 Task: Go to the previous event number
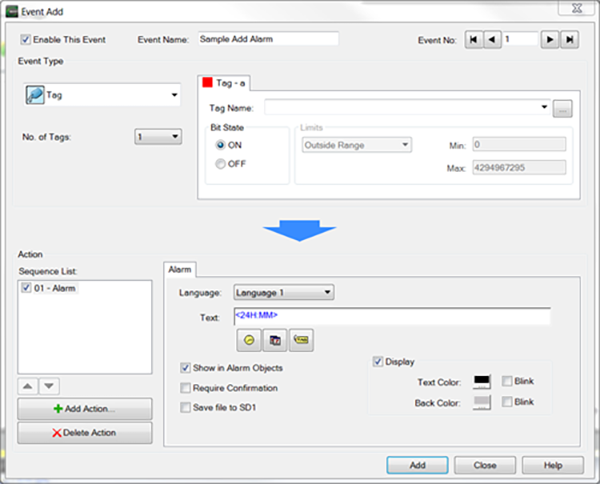click(492, 39)
